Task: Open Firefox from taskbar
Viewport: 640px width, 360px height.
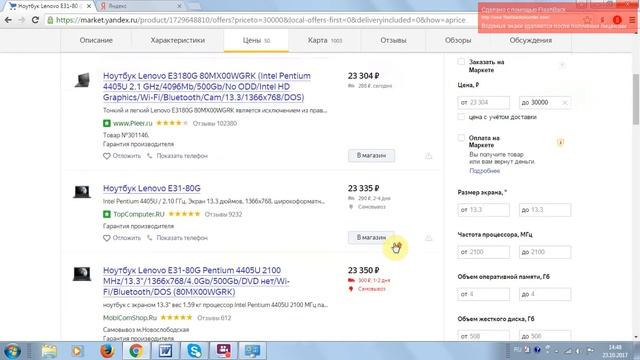Action: [x=107, y=351]
